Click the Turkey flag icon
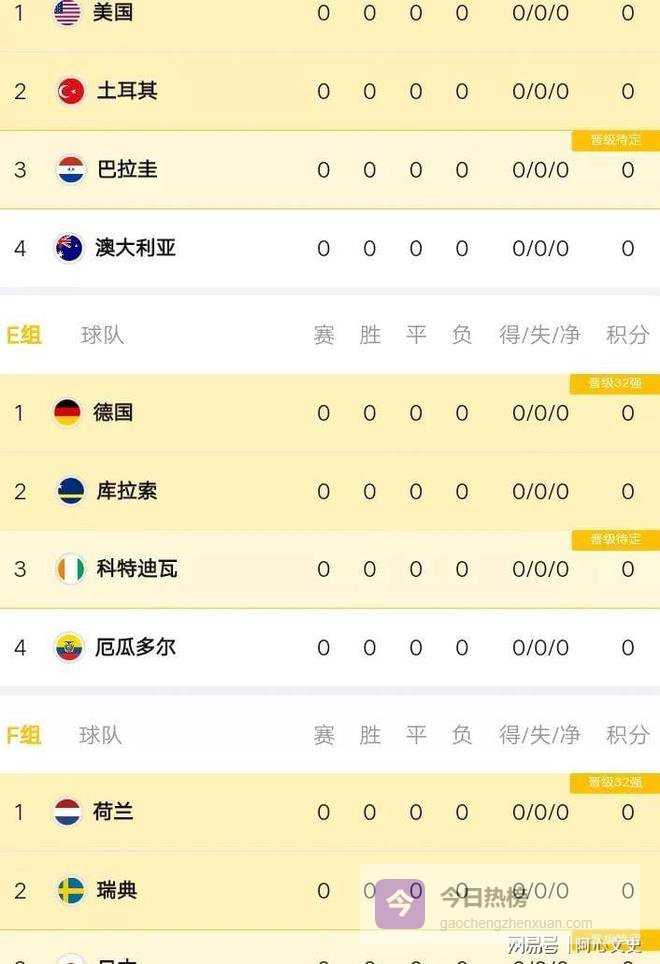 (70, 91)
